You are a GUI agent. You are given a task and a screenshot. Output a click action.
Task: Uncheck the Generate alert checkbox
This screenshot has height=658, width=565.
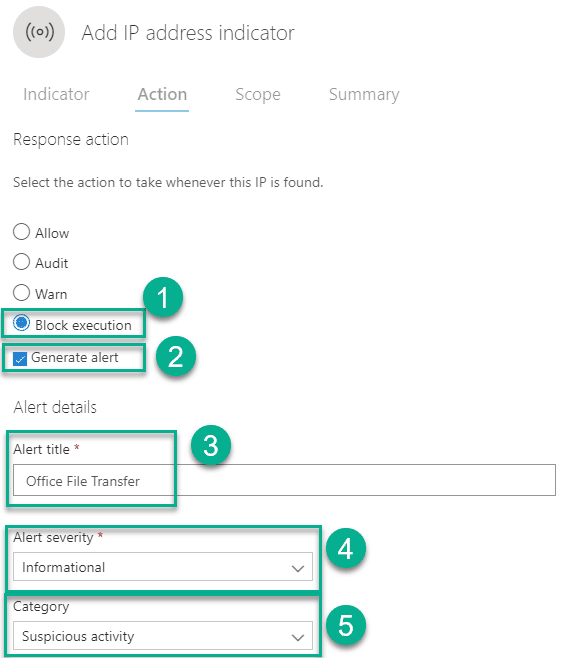[x=20, y=359]
